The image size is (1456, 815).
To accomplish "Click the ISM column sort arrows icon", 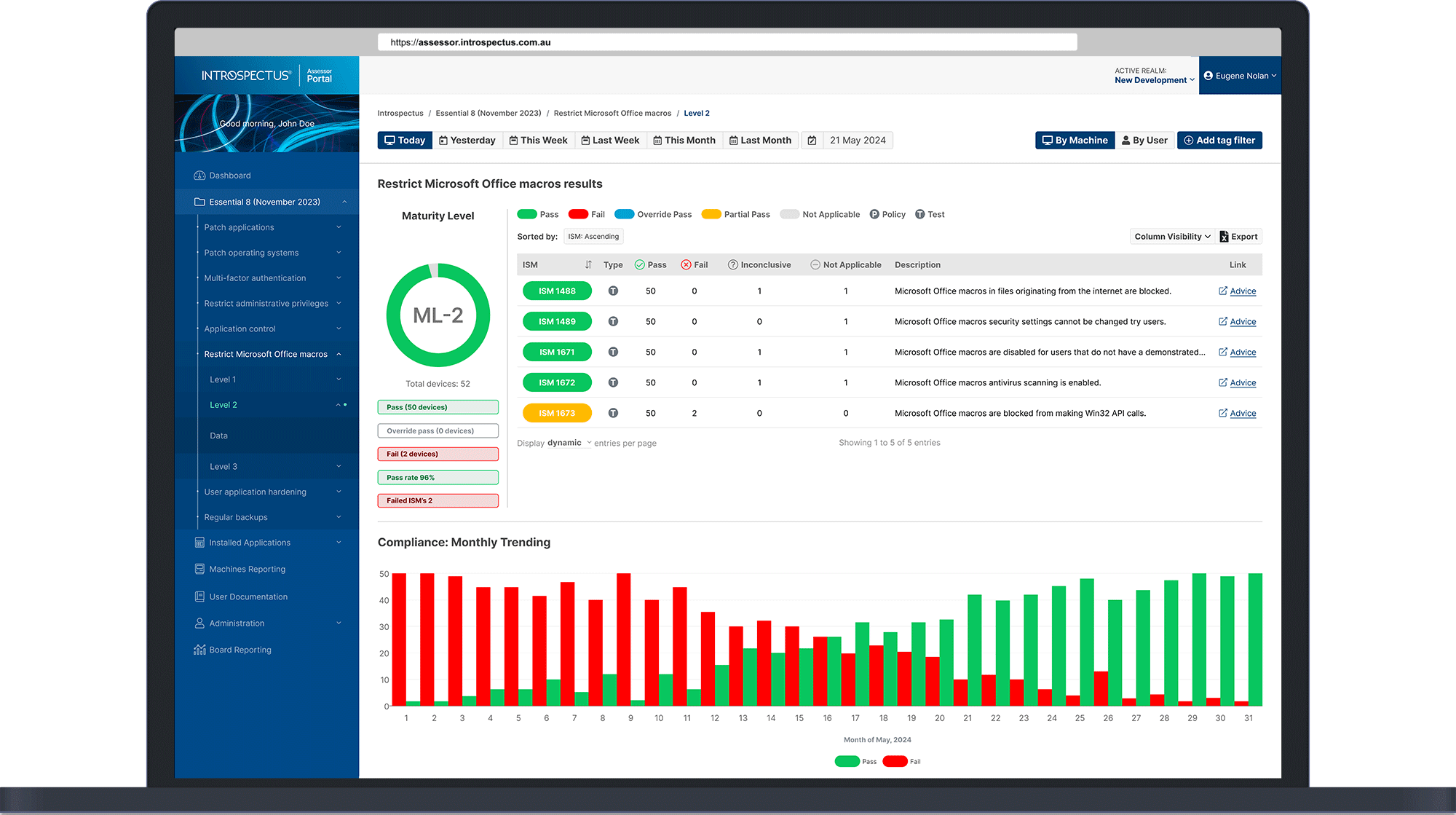I will point(588,265).
